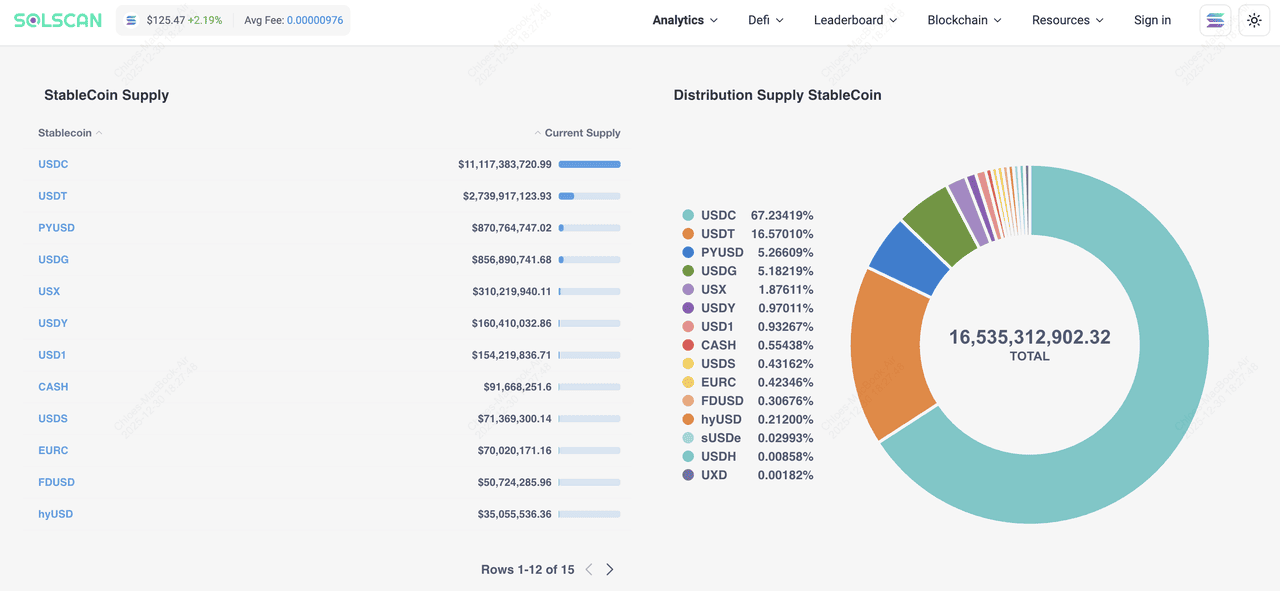The image size is (1280, 591).
Task: Click the Sign in button
Action: (x=1152, y=20)
